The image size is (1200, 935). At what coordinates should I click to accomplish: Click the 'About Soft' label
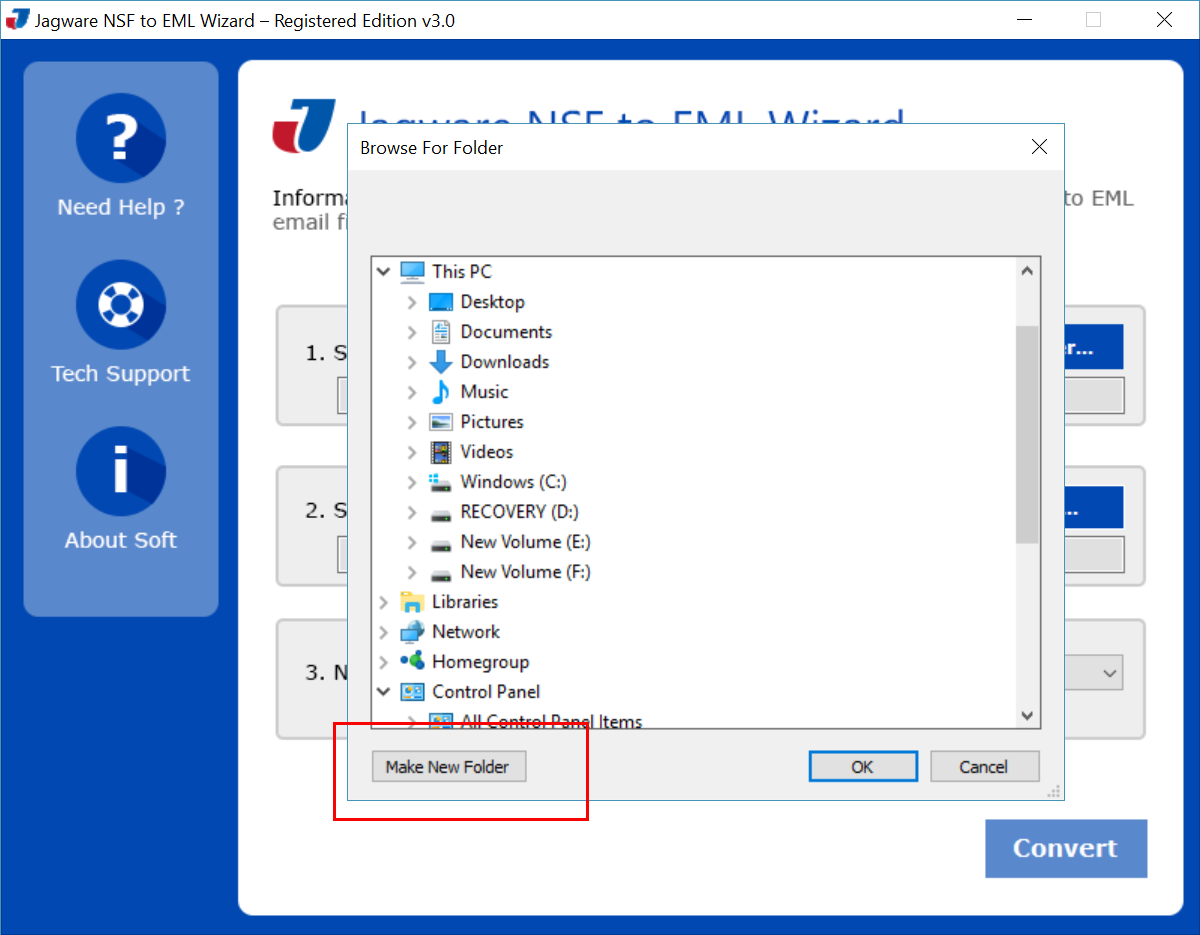click(x=121, y=540)
